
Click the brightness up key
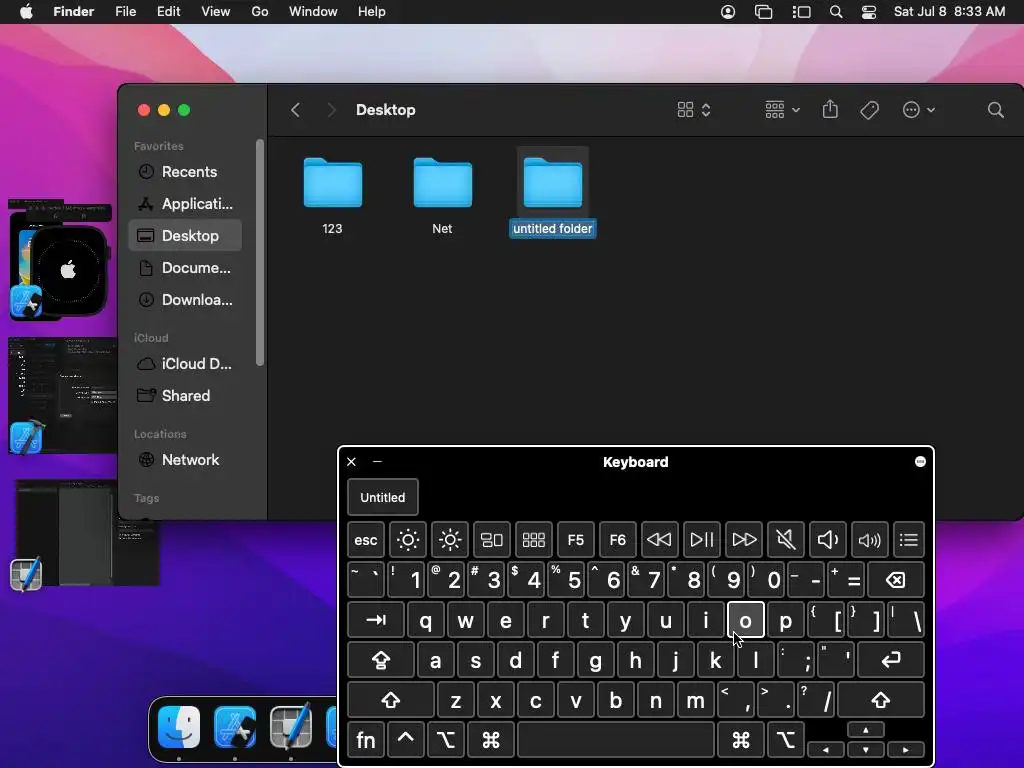(450, 540)
